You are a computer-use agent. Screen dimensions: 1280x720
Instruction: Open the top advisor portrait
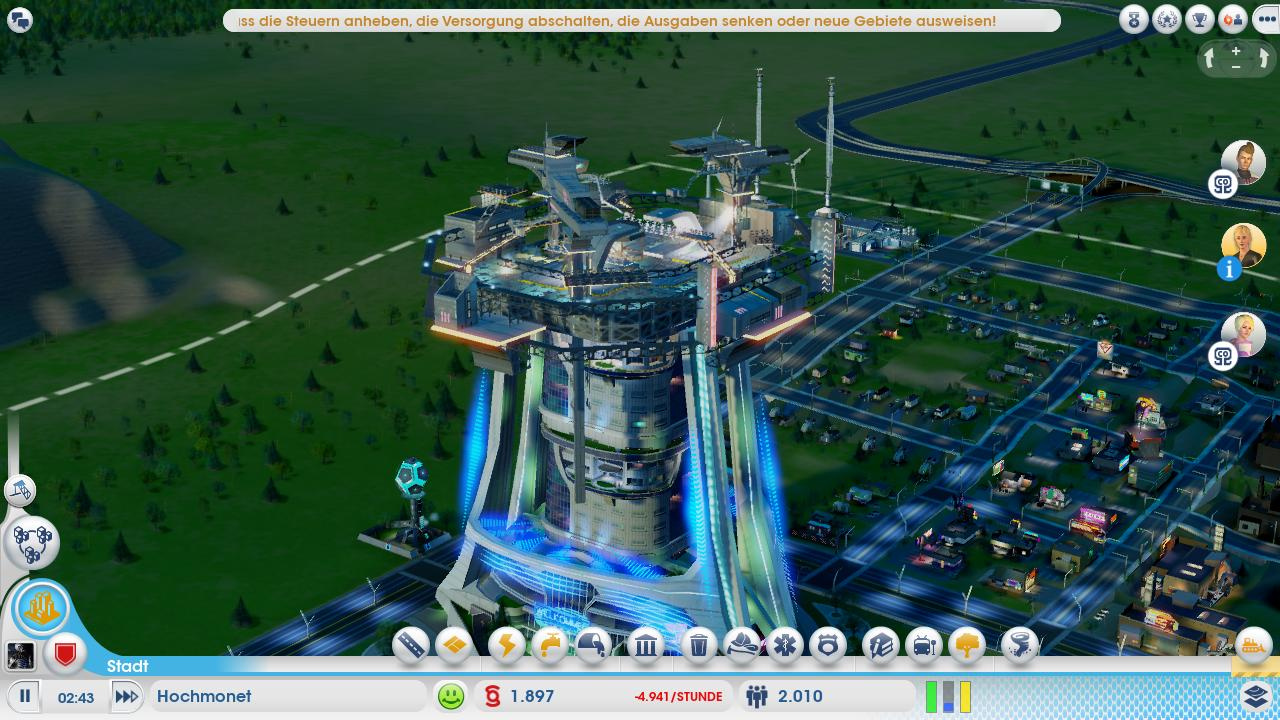pyautogui.click(x=1243, y=162)
